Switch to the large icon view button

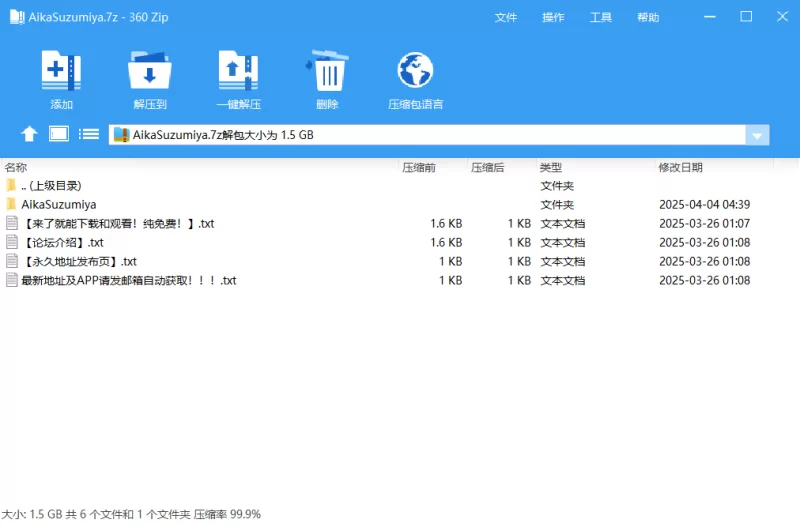(59, 134)
